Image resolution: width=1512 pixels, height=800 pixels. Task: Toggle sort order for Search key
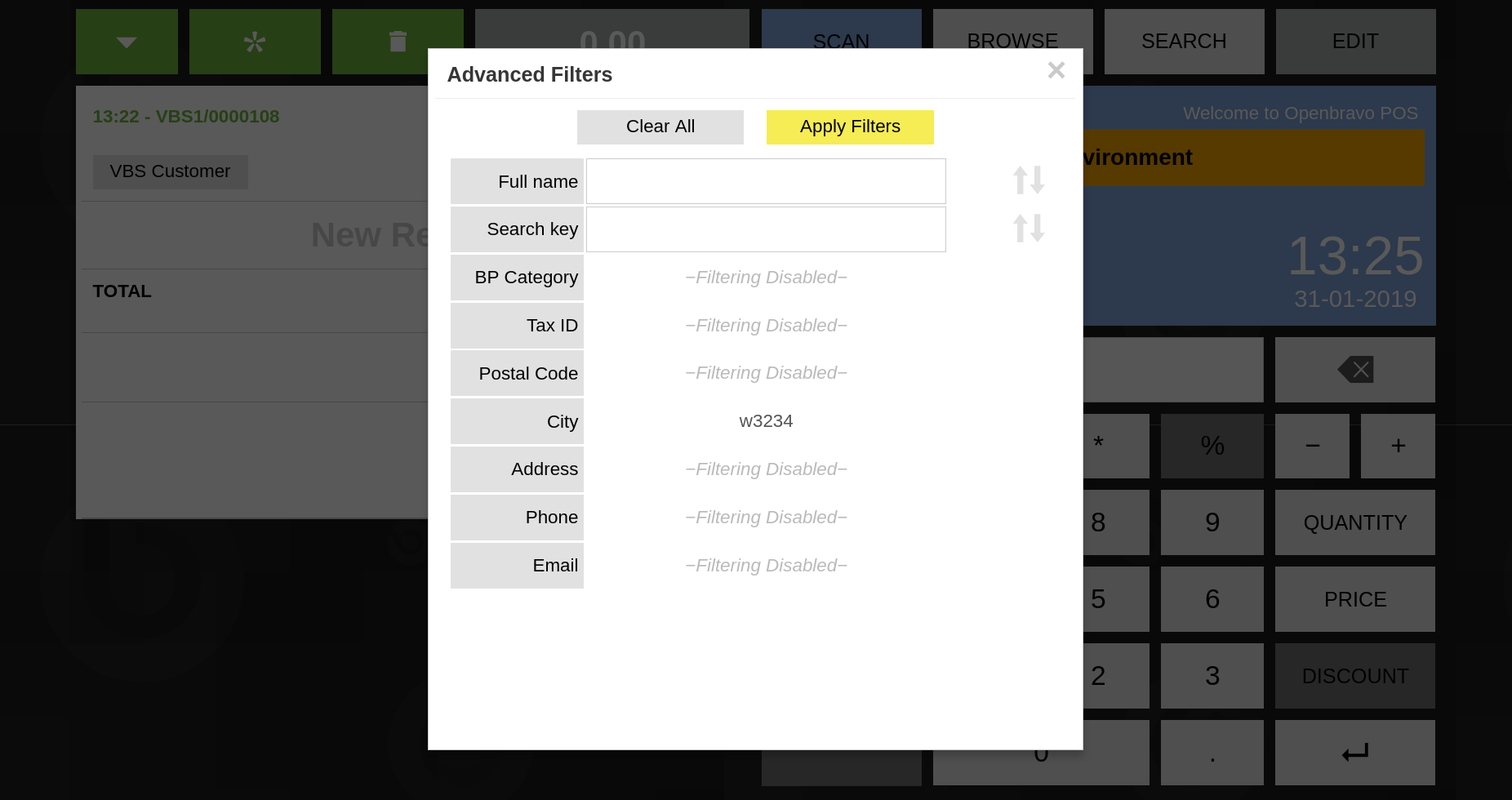1029,229
